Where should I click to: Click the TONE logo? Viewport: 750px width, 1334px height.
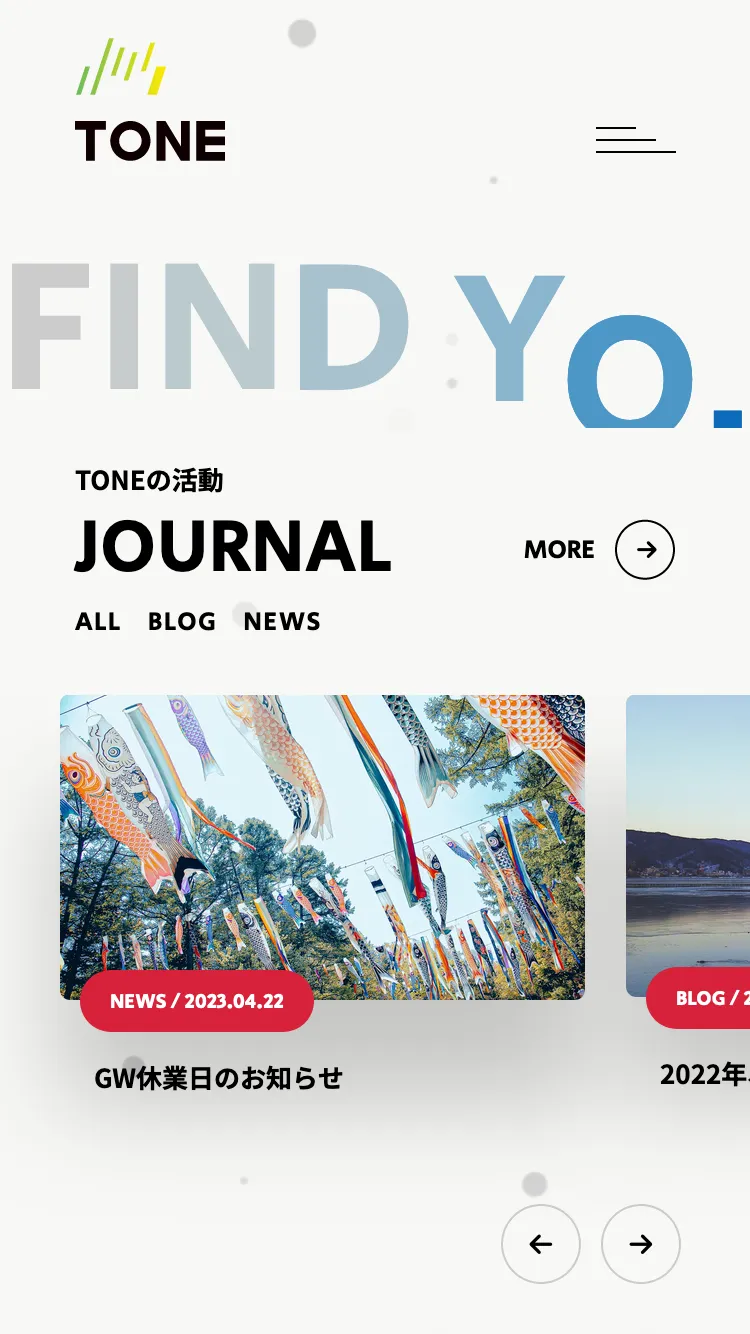coord(151,100)
